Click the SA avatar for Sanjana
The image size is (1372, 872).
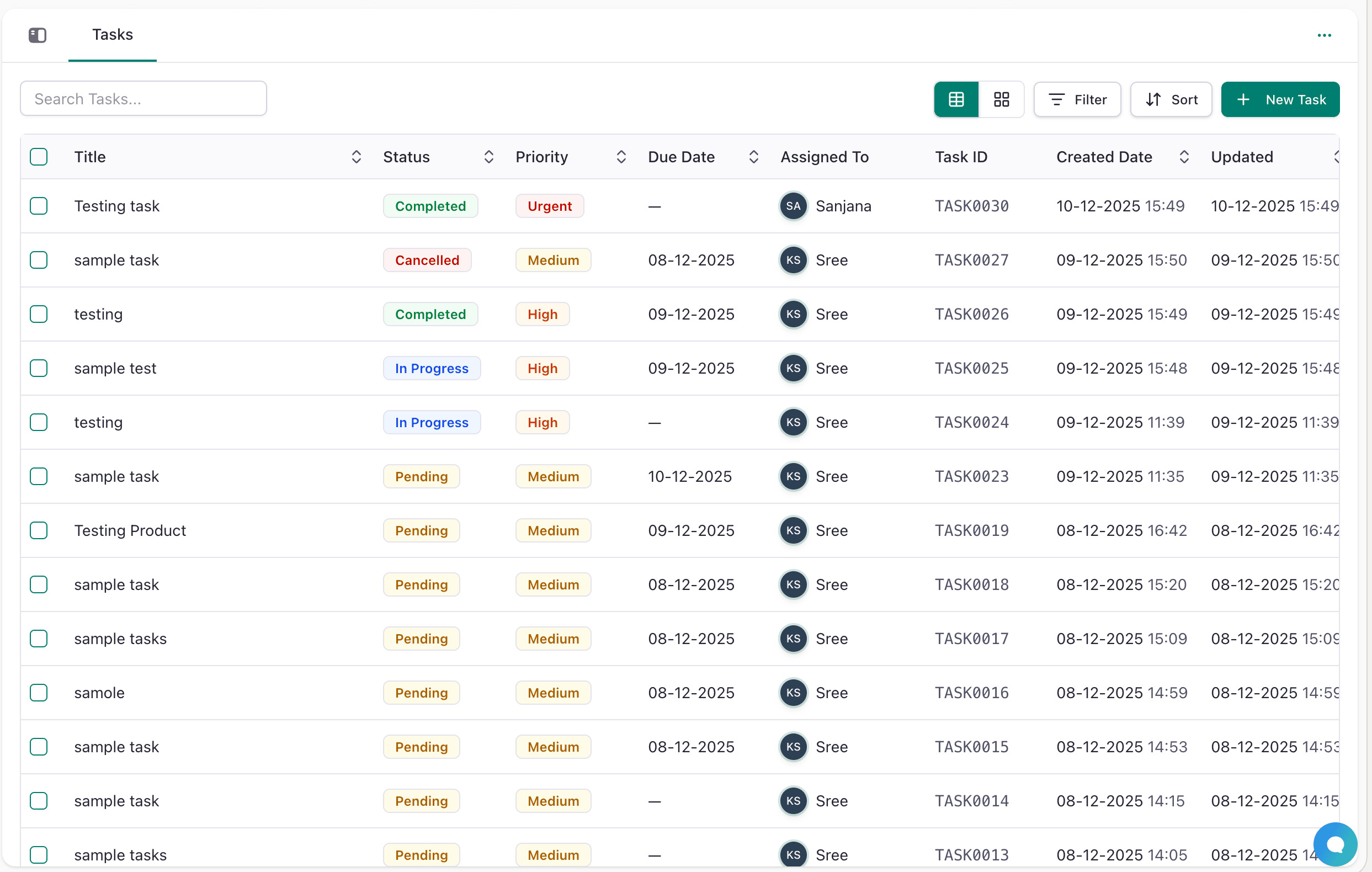coord(793,206)
